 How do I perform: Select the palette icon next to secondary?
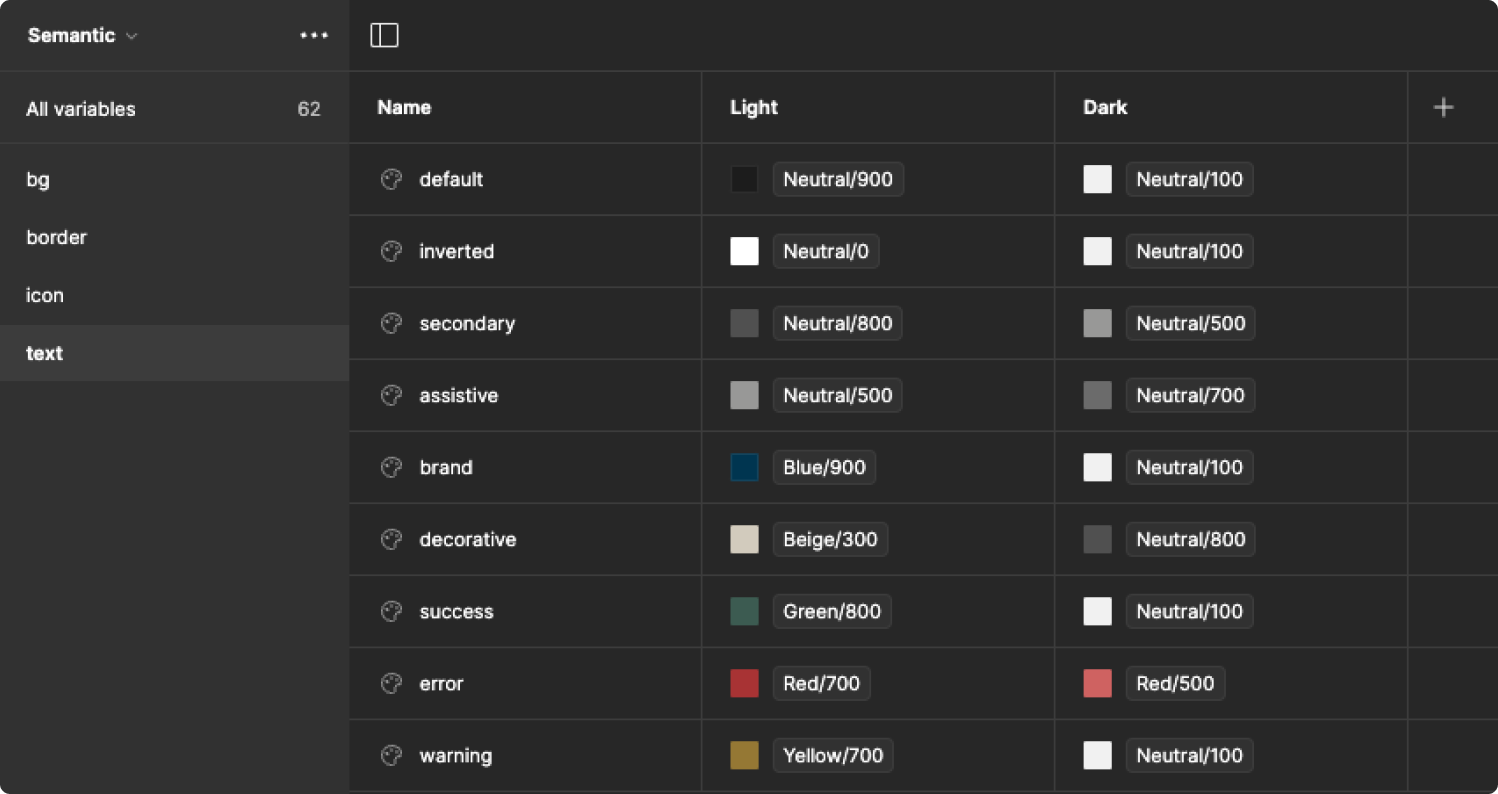click(x=390, y=323)
